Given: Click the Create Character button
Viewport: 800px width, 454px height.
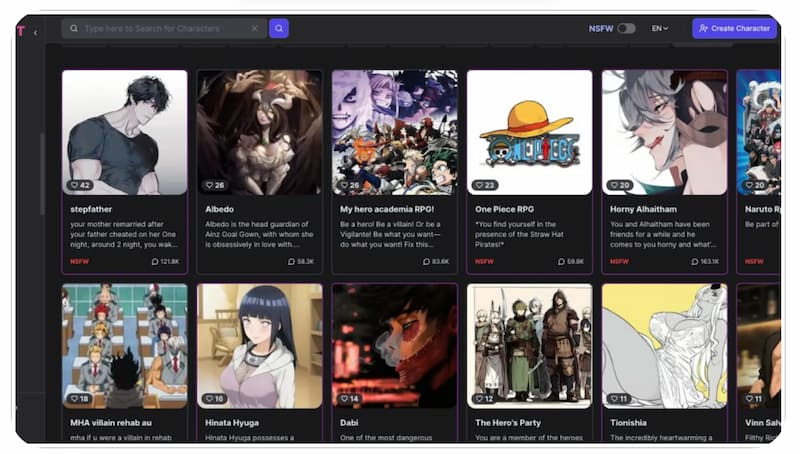Looking at the screenshot, I should 734,29.
